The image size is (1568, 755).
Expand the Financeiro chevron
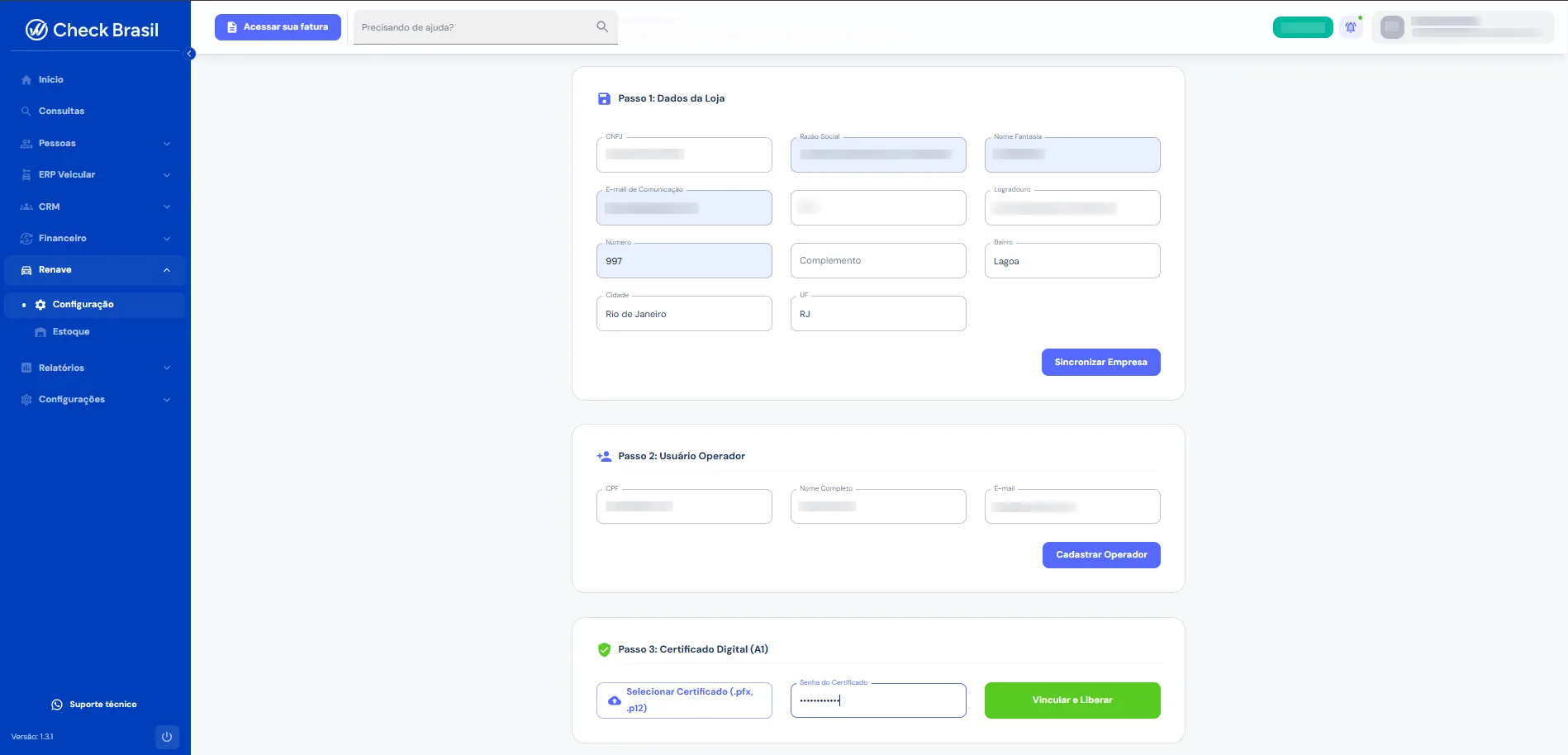coord(167,239)
